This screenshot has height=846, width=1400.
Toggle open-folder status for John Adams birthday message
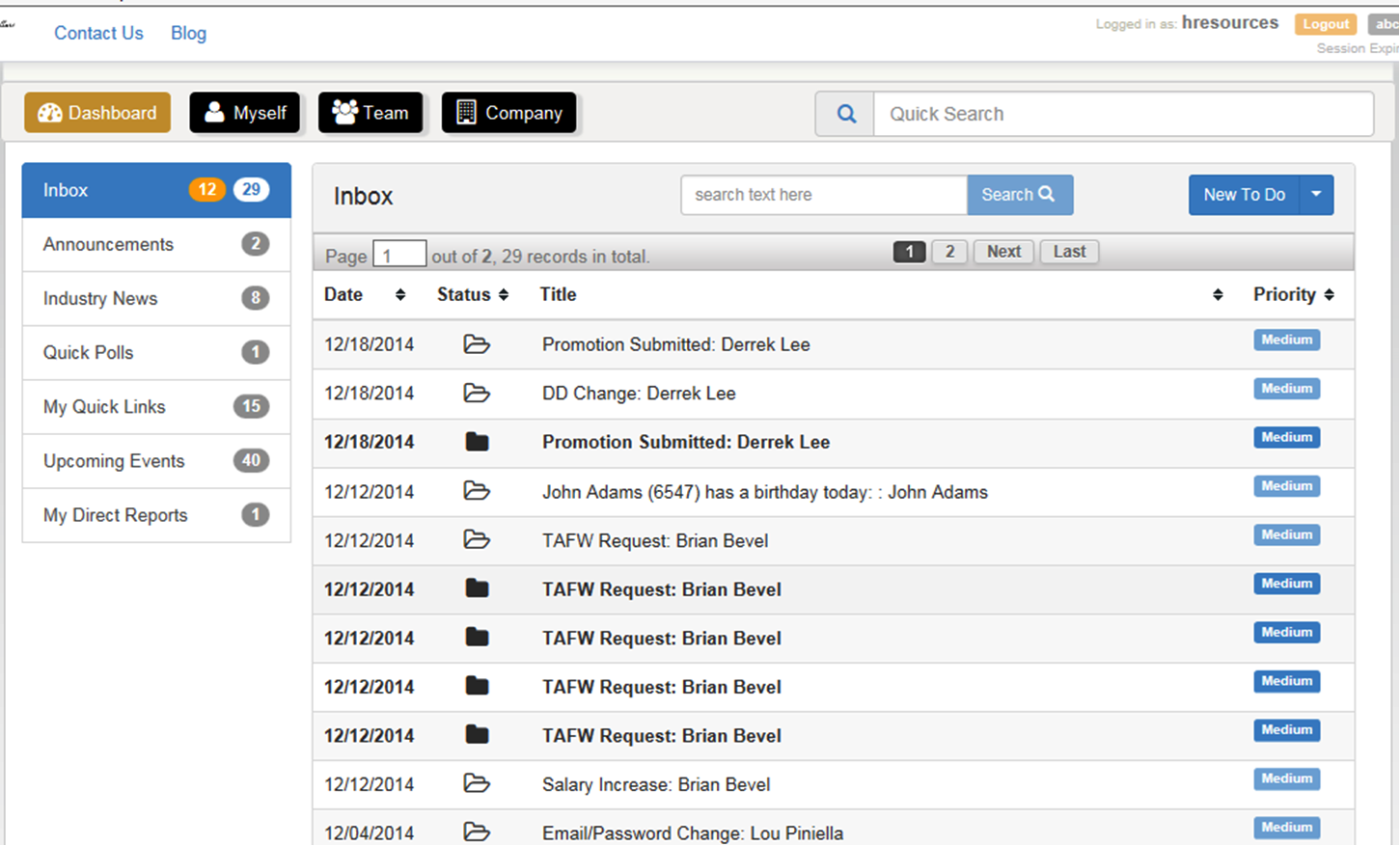pos(477,491)
